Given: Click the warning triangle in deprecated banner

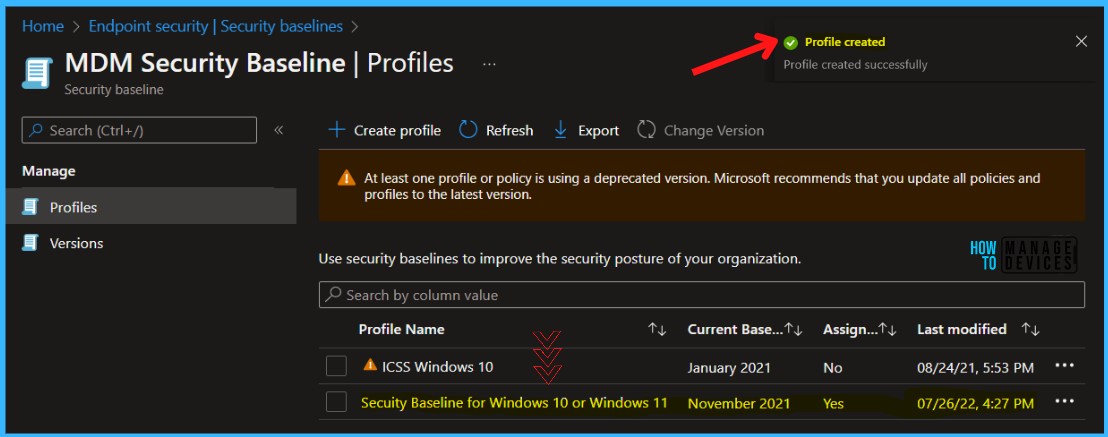Looking at the screenshot, I should pyautogui.click(x=346, y=177).
